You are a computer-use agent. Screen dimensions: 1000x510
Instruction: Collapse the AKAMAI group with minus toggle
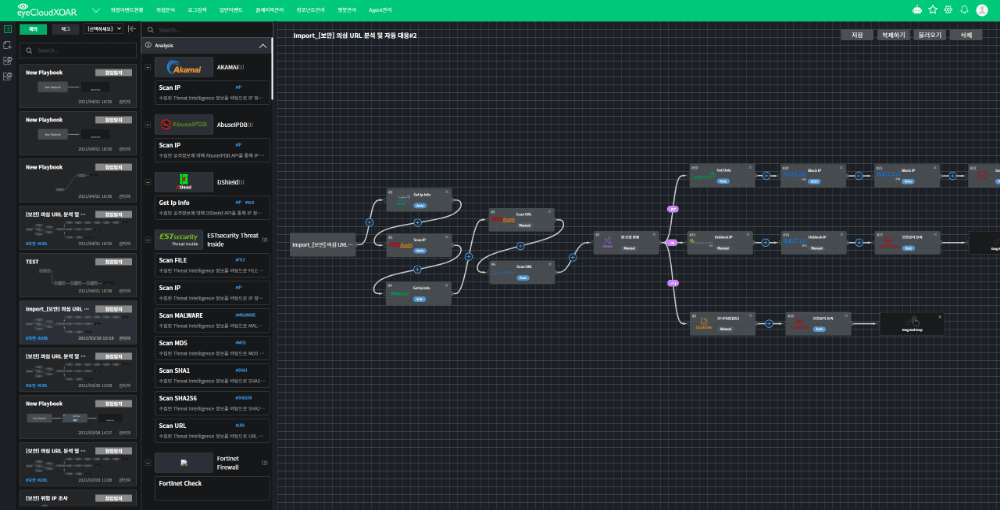[x=149, y=69]
